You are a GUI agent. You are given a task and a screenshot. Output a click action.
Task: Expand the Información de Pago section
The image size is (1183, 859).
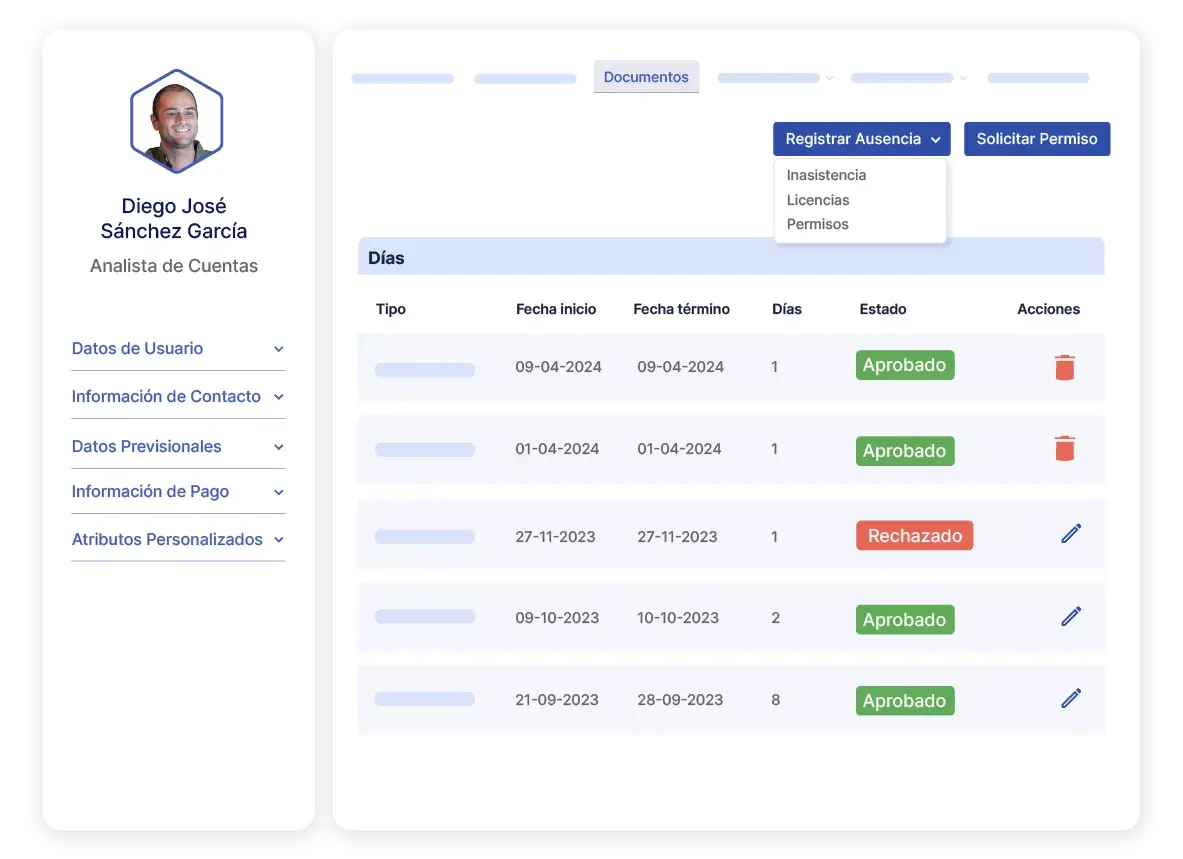(x=151, y=491)
